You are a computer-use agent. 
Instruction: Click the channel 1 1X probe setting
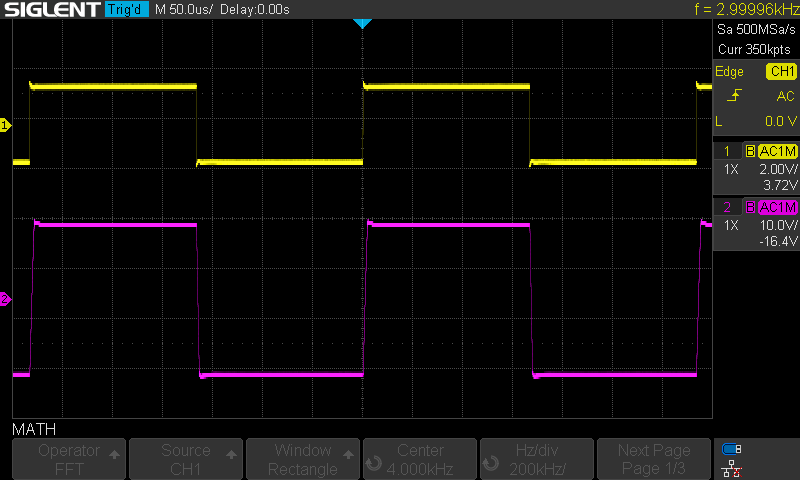(x=731, y=169)
